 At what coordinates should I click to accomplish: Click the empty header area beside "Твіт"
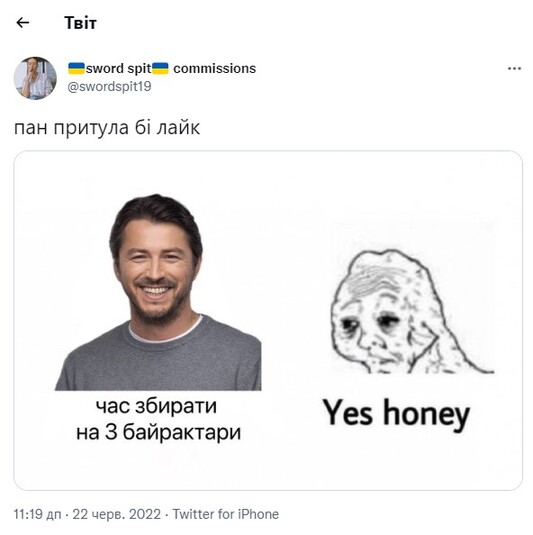point(307,23)
